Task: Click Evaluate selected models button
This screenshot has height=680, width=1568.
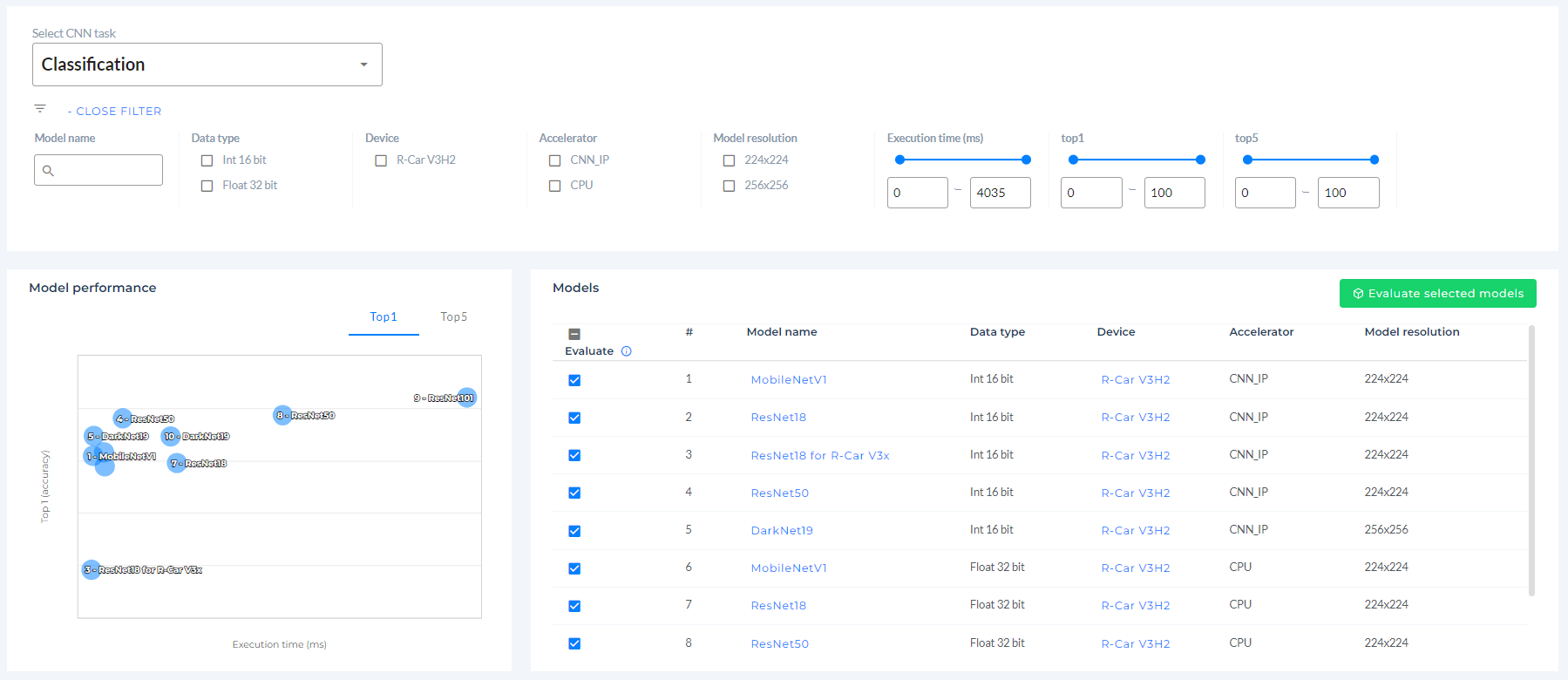Action: click(x=1437, y=293)
